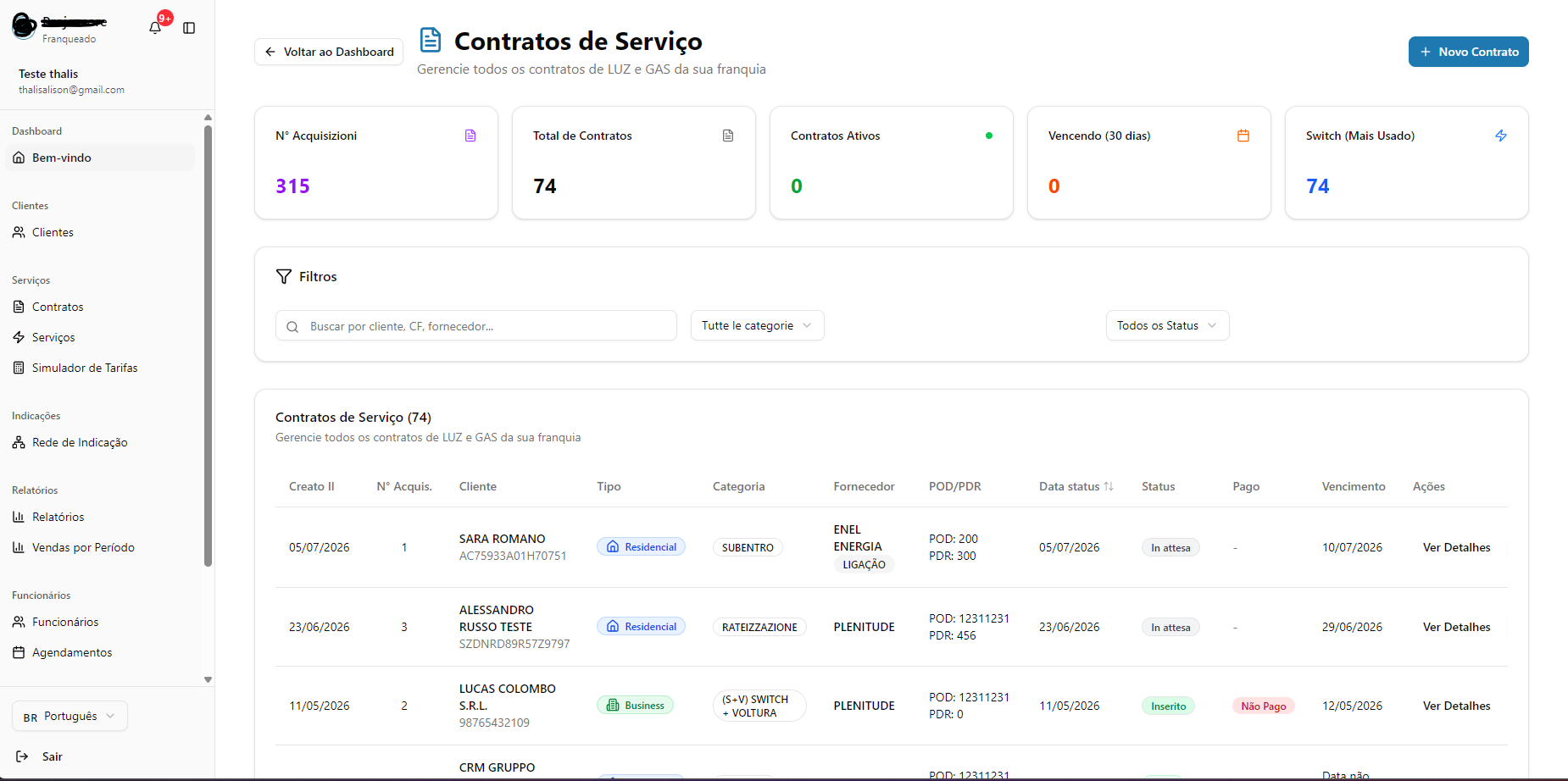Click the (S+V) SWITCH + VOLTURA badge
The width and height of the screenshot is (1568, 781).
(759, 706)
